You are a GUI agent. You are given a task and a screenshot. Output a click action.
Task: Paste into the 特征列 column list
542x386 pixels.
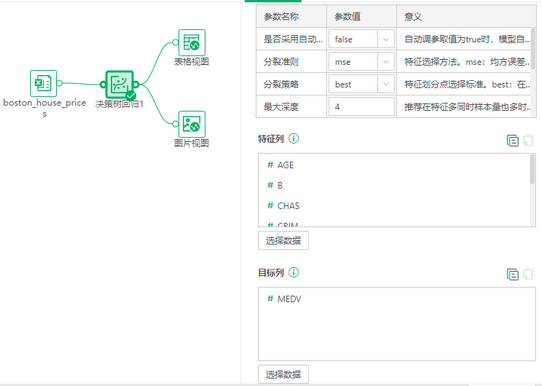point(529,140)
